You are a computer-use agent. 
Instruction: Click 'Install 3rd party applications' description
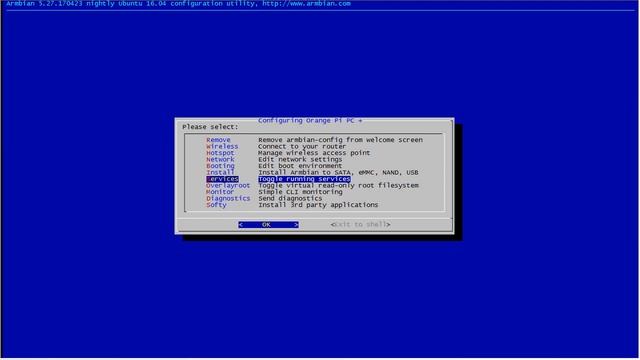point(318,205)
